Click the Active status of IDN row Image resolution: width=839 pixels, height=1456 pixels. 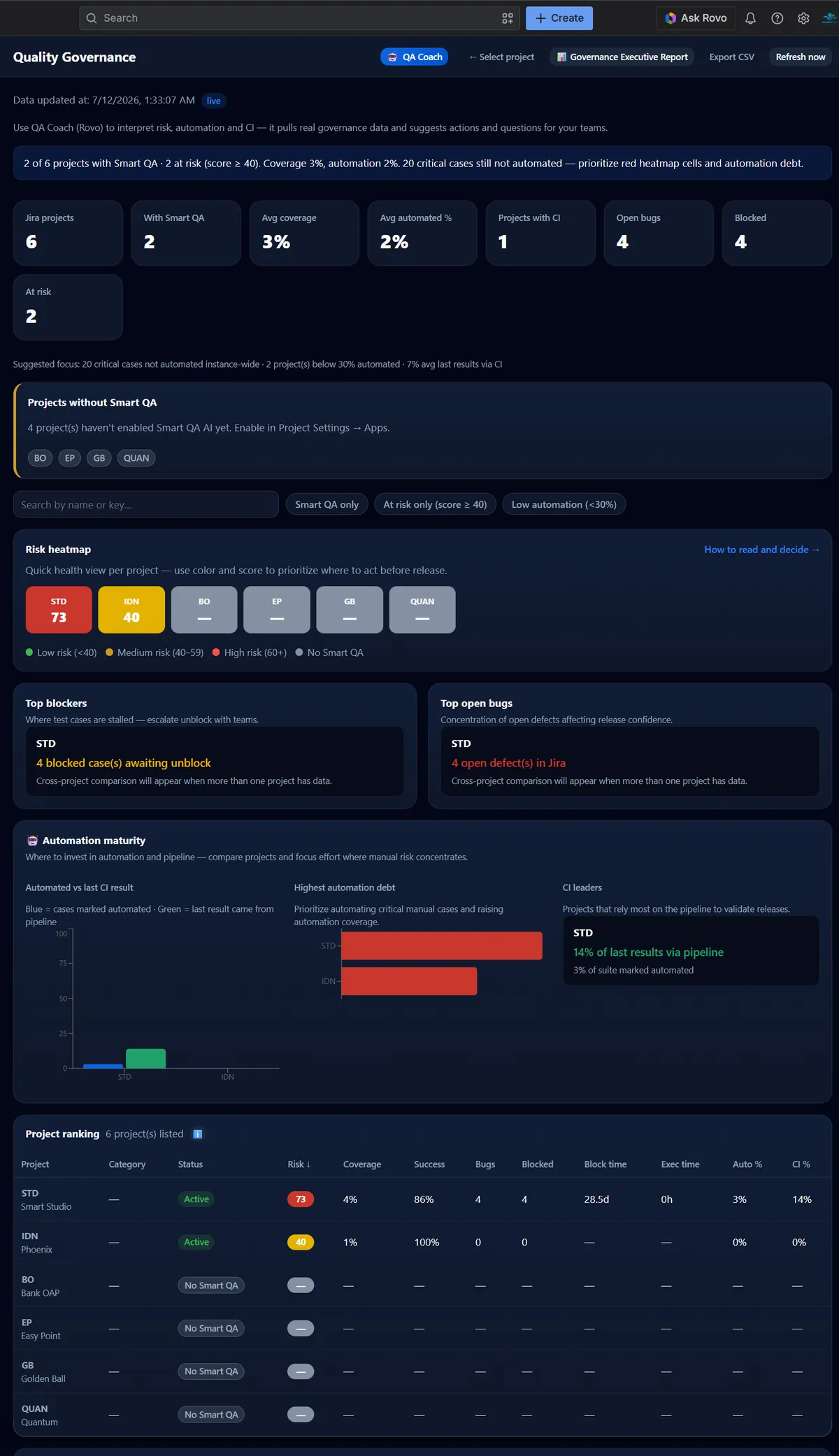[196, 1243]
